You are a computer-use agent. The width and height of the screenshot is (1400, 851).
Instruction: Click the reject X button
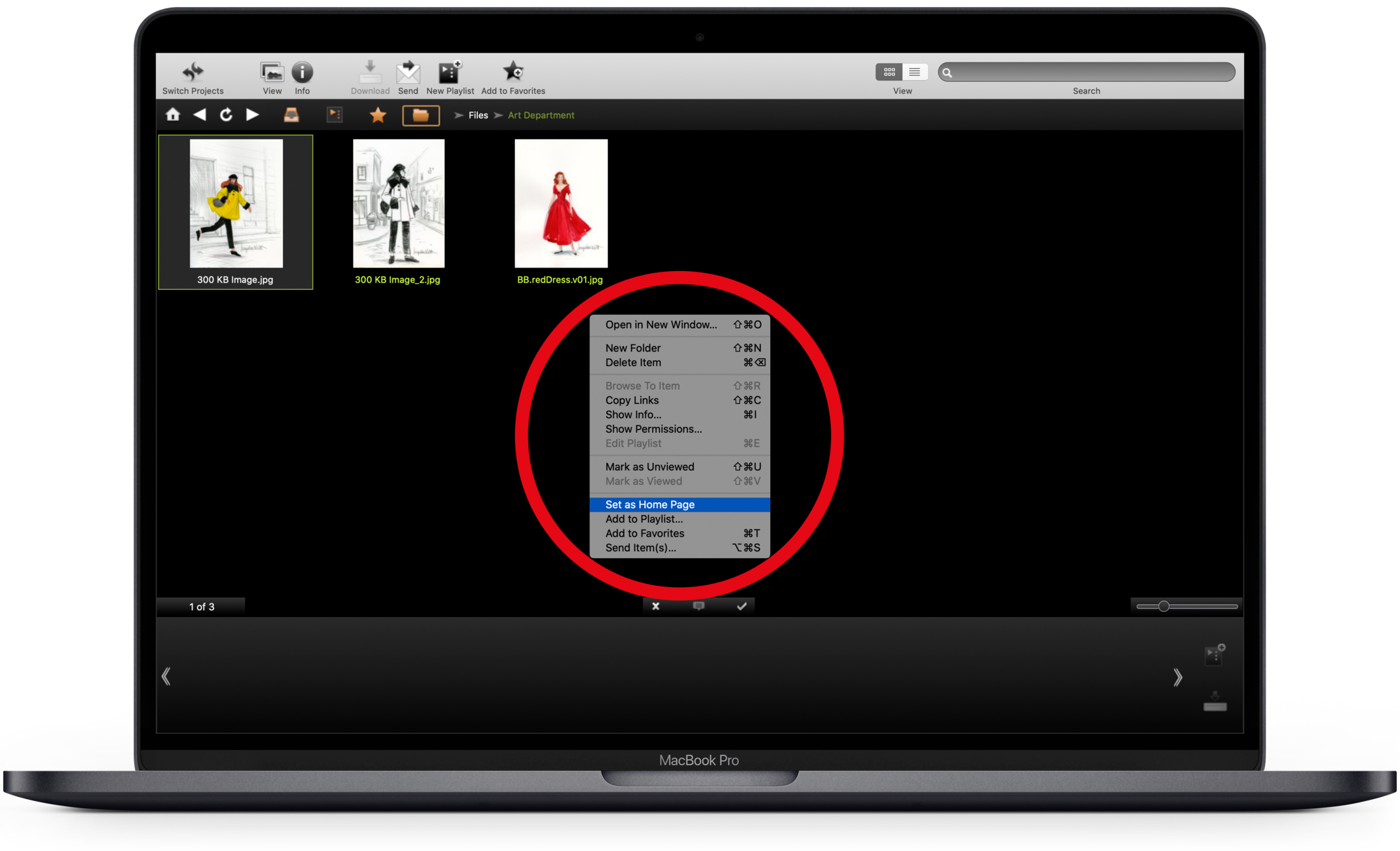[656, 606]
